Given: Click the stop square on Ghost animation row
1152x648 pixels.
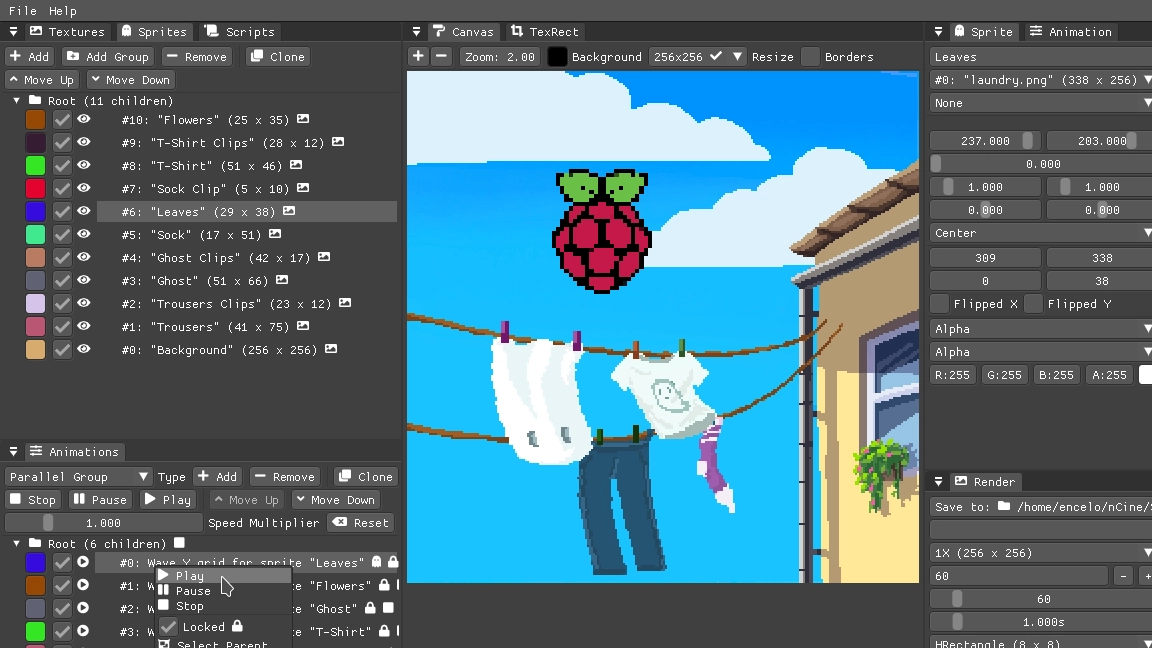Looking at the screenshot, I should [x=388, y=608].
